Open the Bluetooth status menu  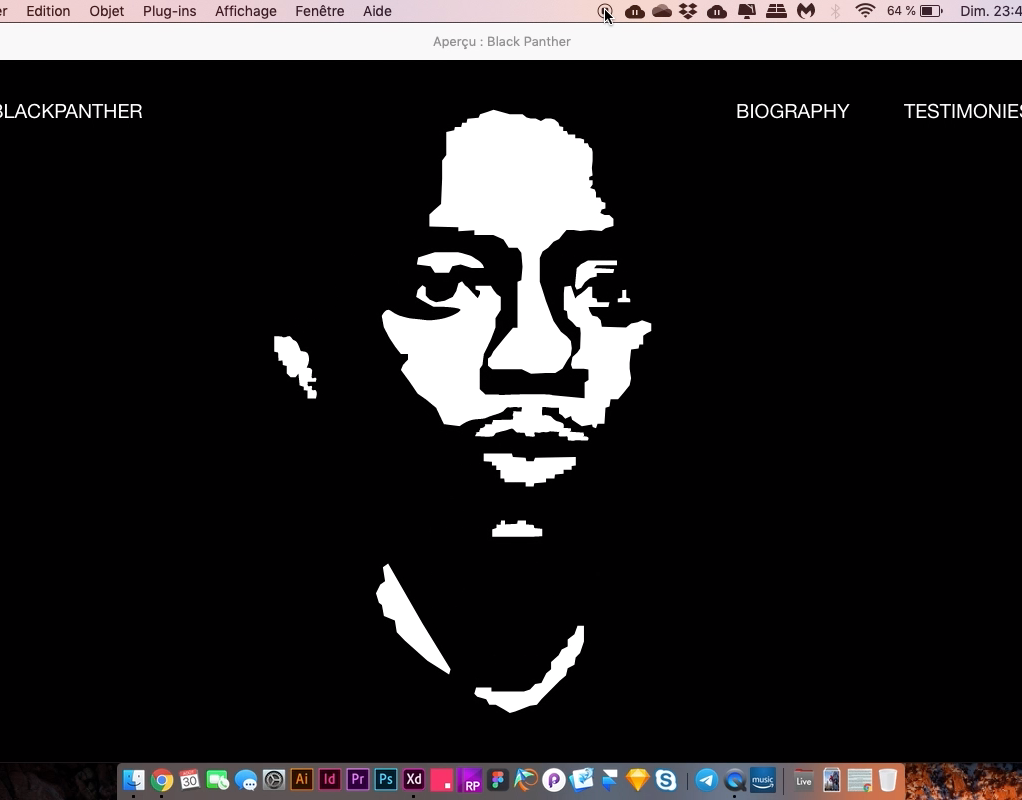(835, 11)
